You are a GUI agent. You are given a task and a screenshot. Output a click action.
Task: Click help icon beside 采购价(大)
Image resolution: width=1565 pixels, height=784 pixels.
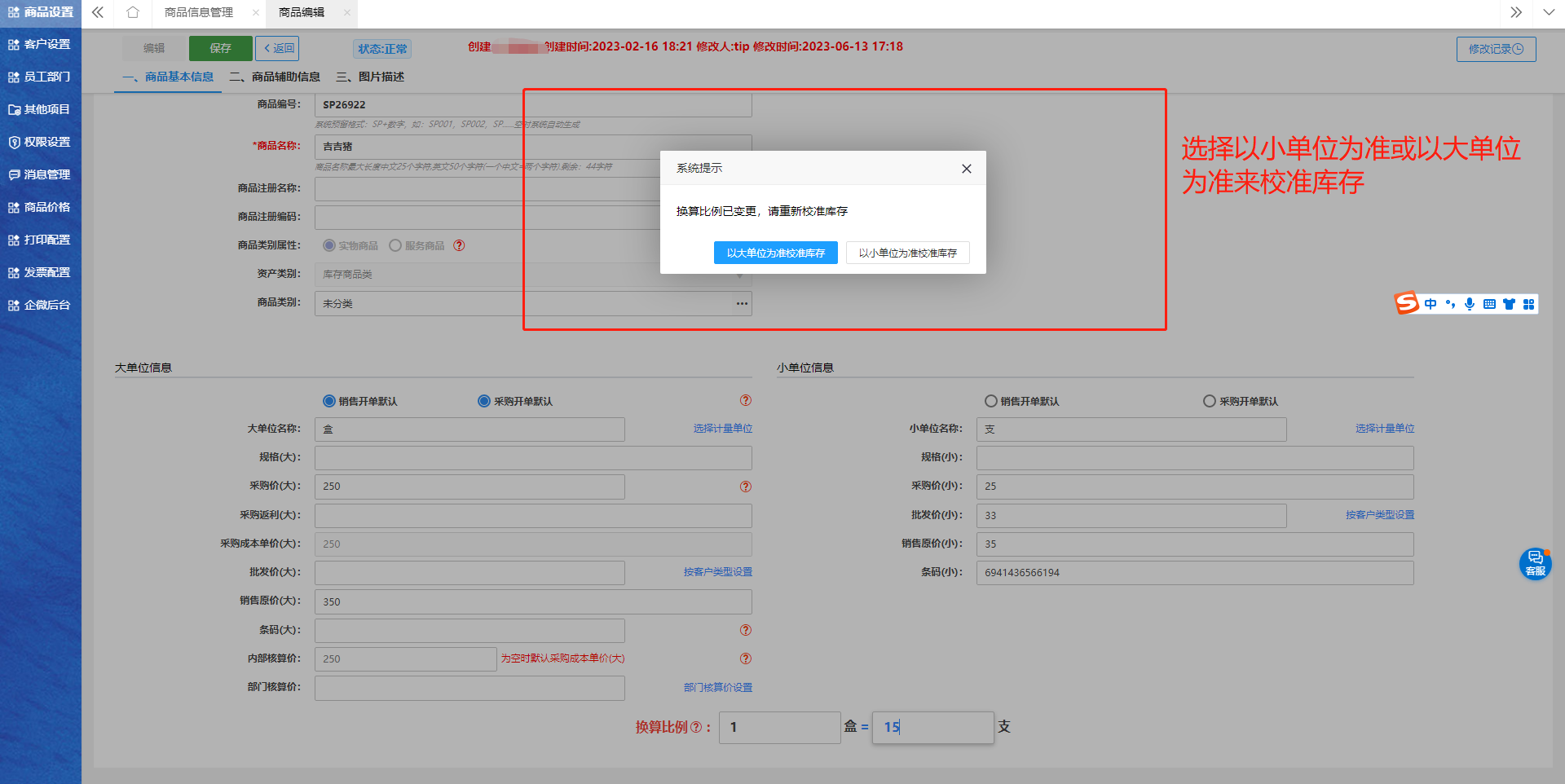tap(745, 487)
